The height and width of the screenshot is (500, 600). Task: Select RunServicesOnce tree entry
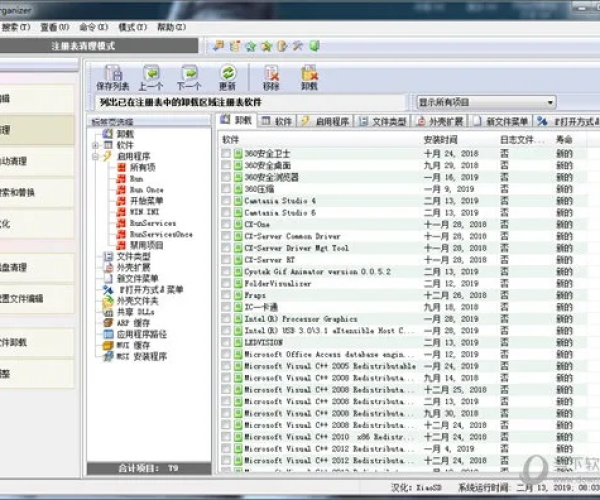[161, 234]
